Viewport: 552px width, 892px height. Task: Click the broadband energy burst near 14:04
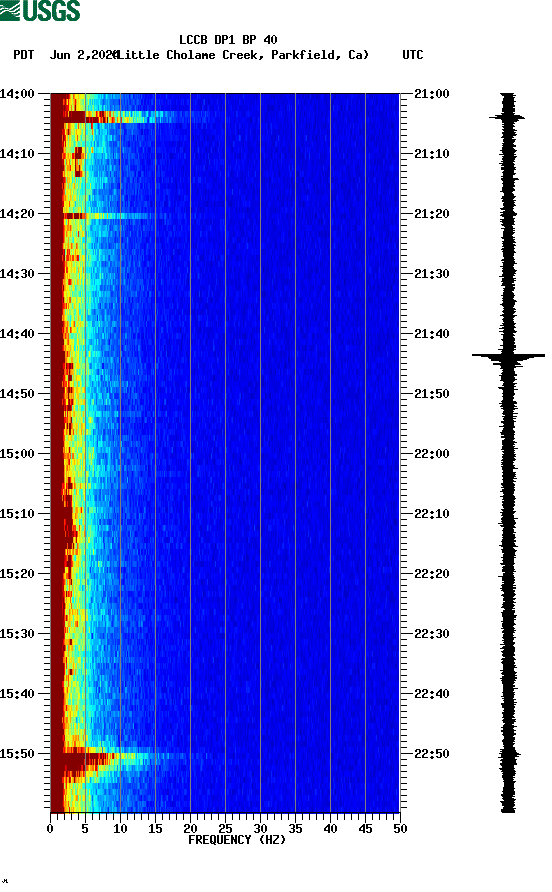[131, 117]
